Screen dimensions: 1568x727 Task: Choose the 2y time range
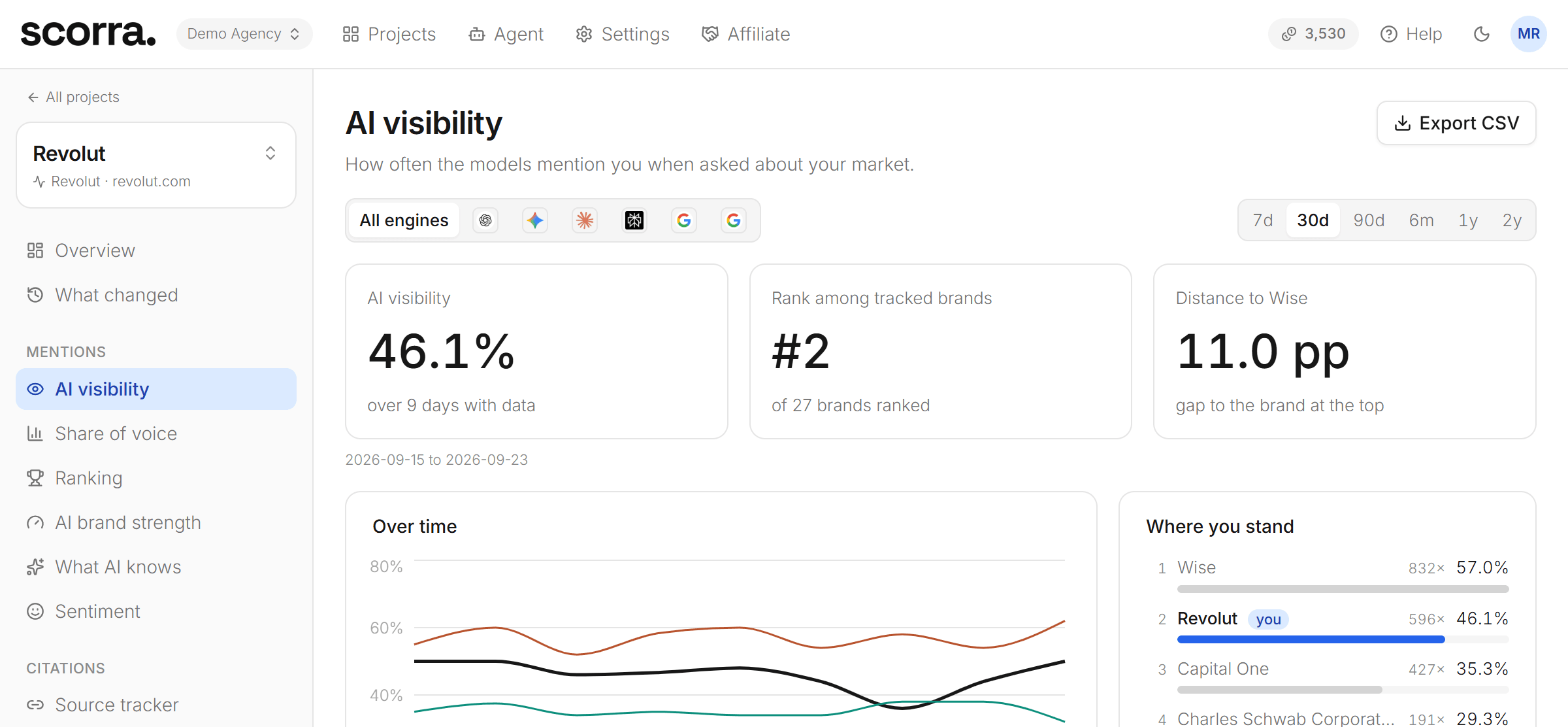[1512, 220]
